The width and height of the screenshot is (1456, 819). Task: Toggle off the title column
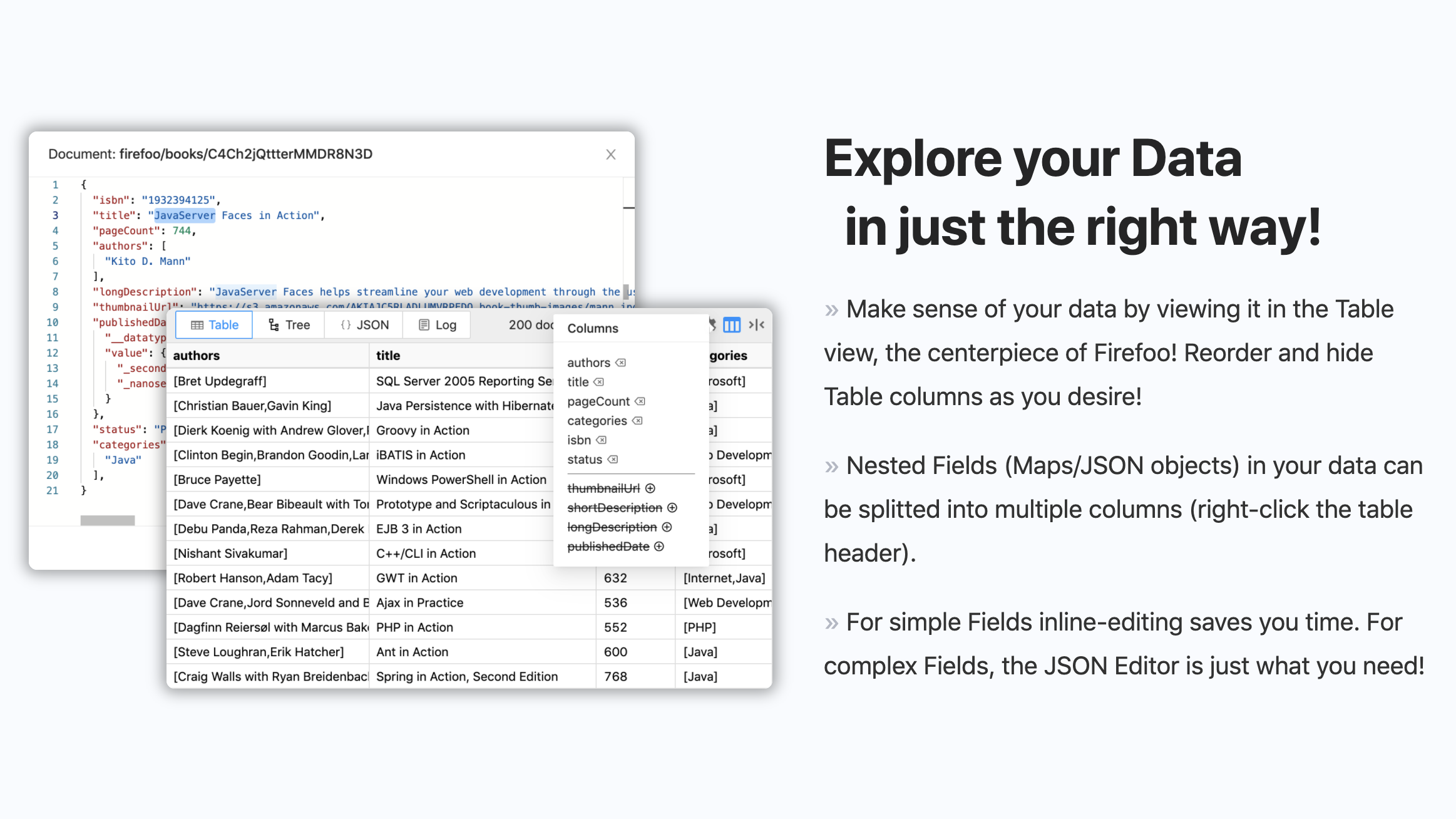pos(598,382)
